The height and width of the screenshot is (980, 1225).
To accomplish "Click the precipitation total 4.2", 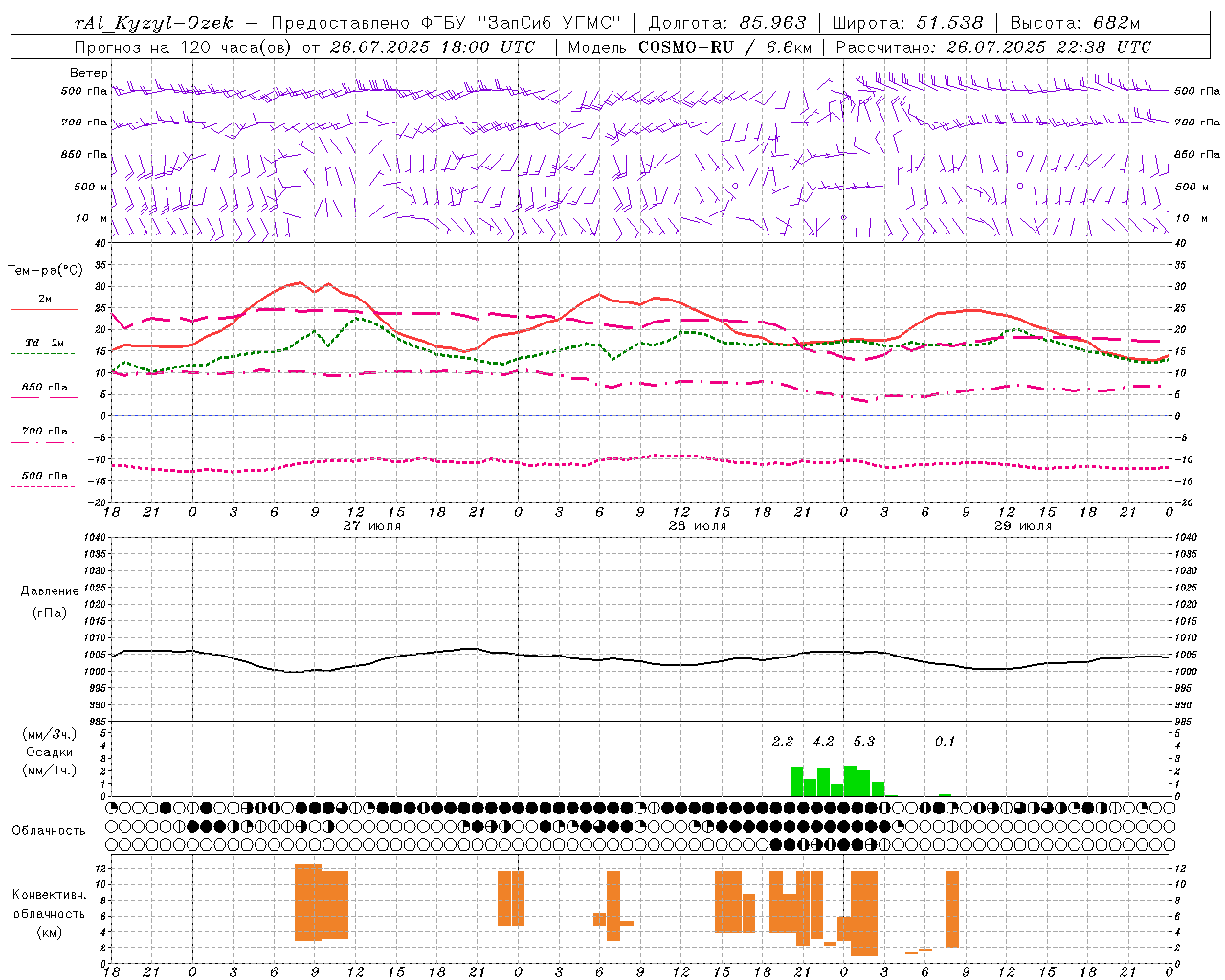I will coord(823,742).
